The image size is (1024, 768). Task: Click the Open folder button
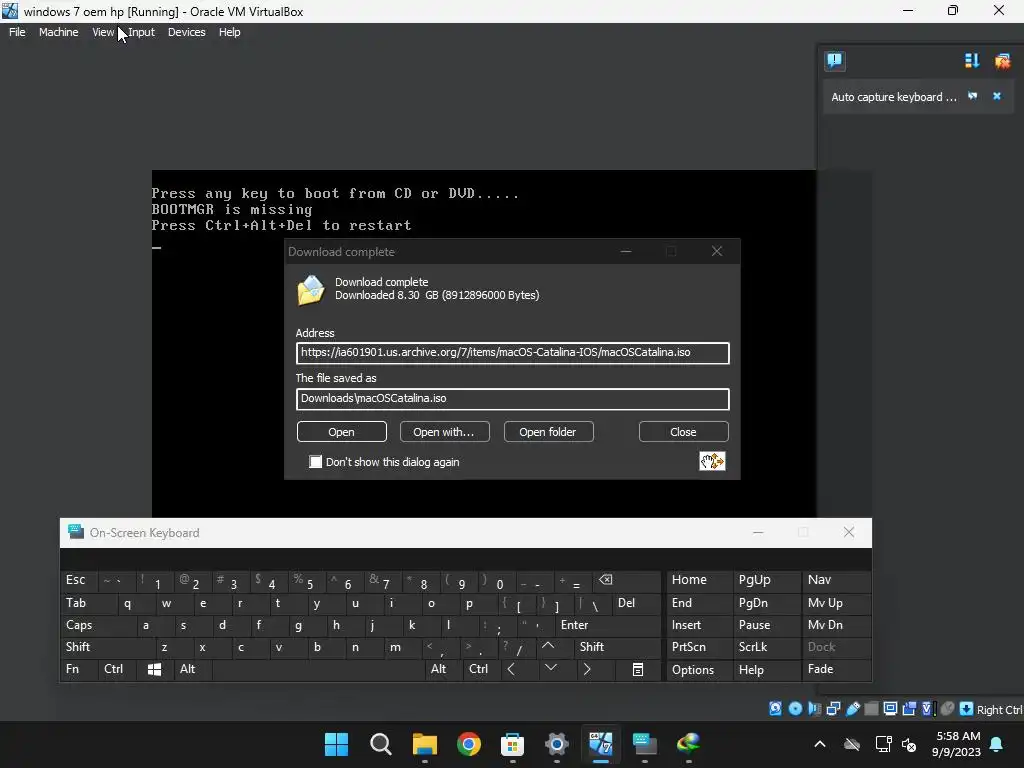click(x=548, y=432)
